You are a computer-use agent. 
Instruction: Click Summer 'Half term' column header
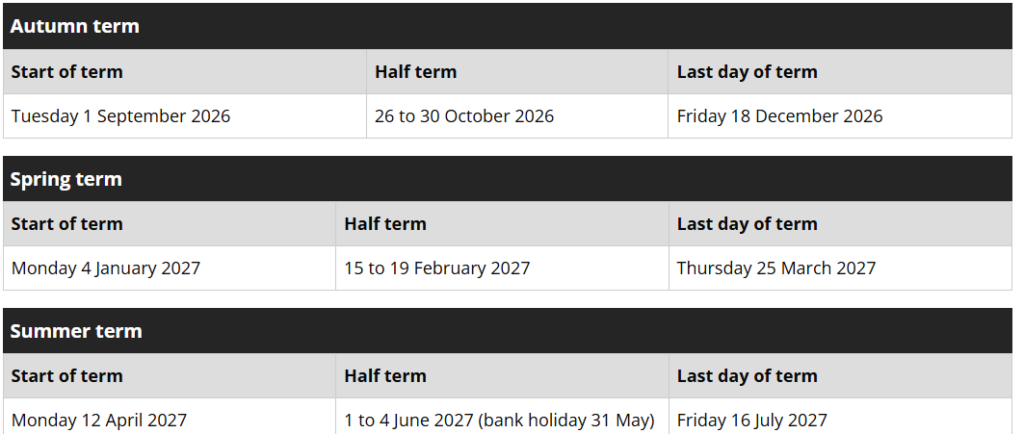click(502, 376)
